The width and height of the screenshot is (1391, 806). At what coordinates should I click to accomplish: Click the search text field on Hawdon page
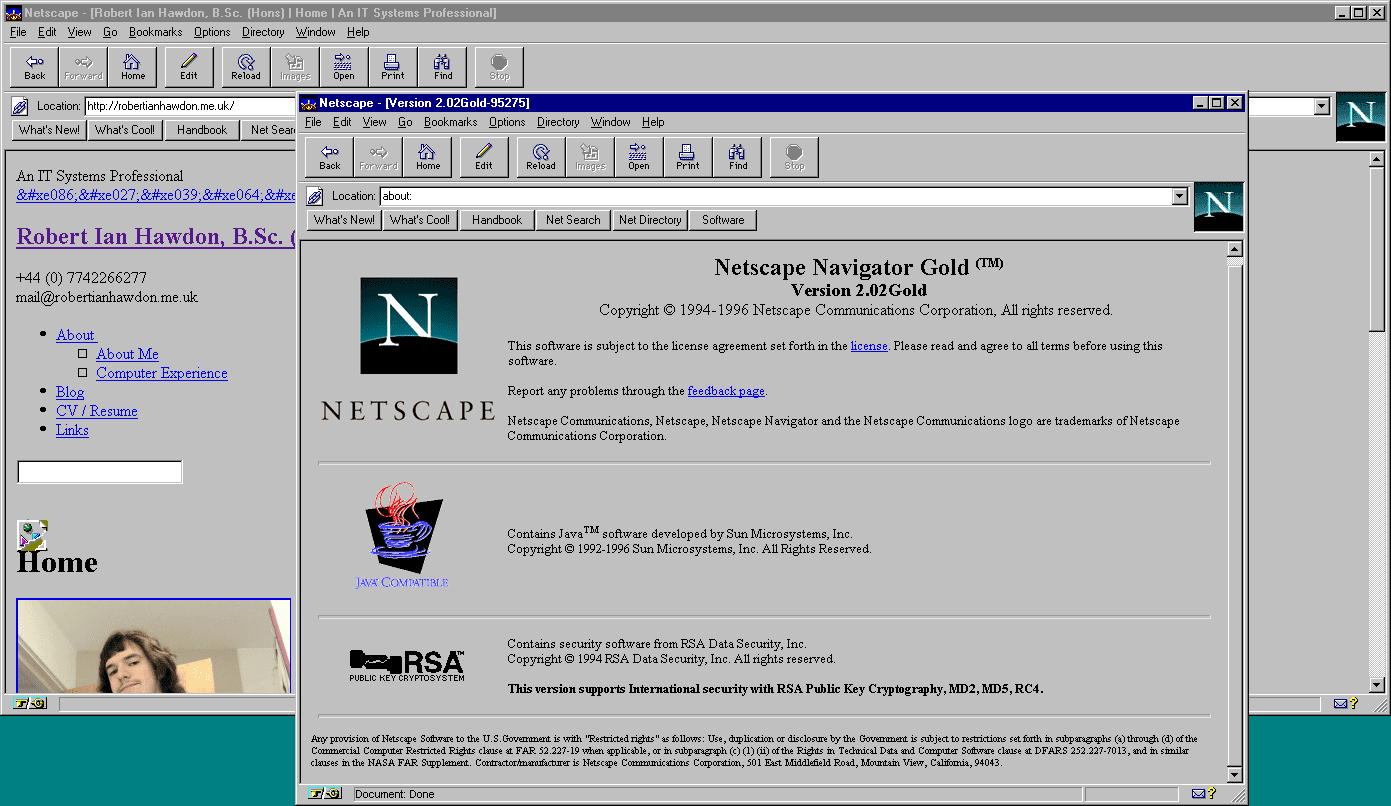[x=100, y=472]
